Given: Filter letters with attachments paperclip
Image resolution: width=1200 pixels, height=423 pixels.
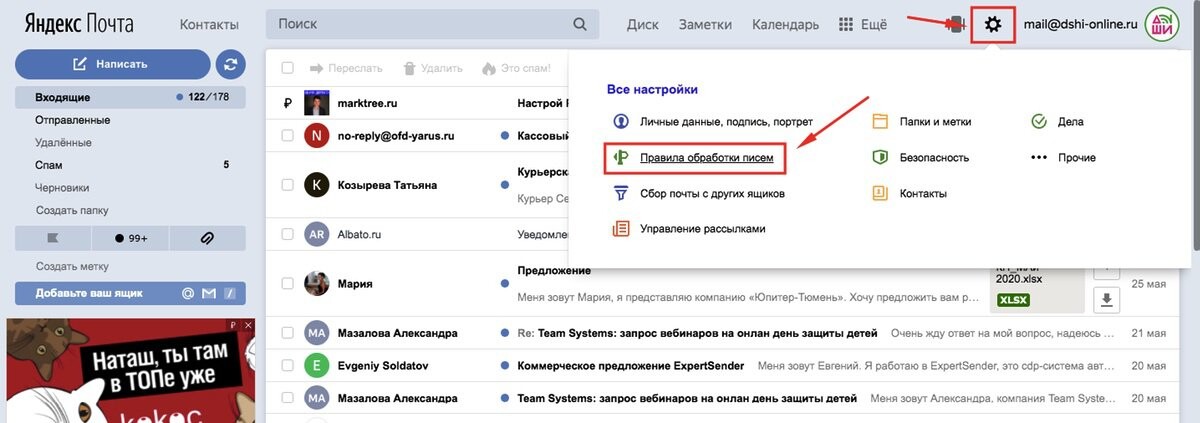Looking at the screenshot, I should click(x=207, y=238).
